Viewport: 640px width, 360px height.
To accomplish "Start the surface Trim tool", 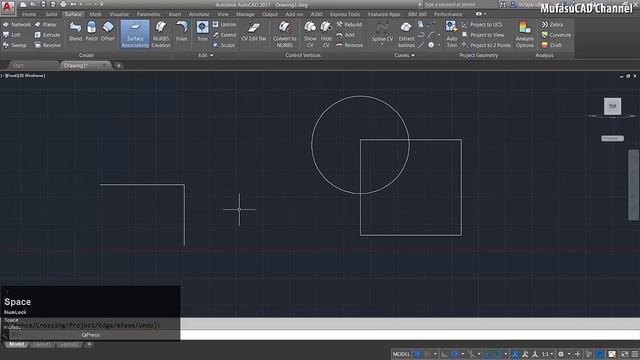I will pyautogui.click(x=202, y=31).
